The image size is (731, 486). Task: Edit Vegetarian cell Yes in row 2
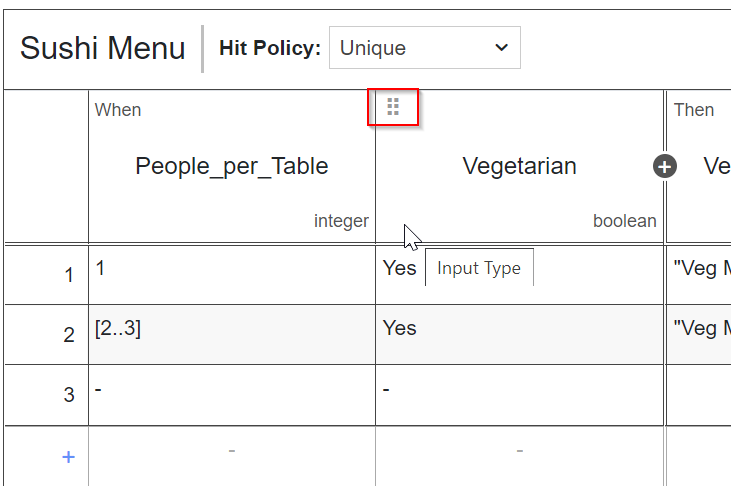tap(519, 334)
